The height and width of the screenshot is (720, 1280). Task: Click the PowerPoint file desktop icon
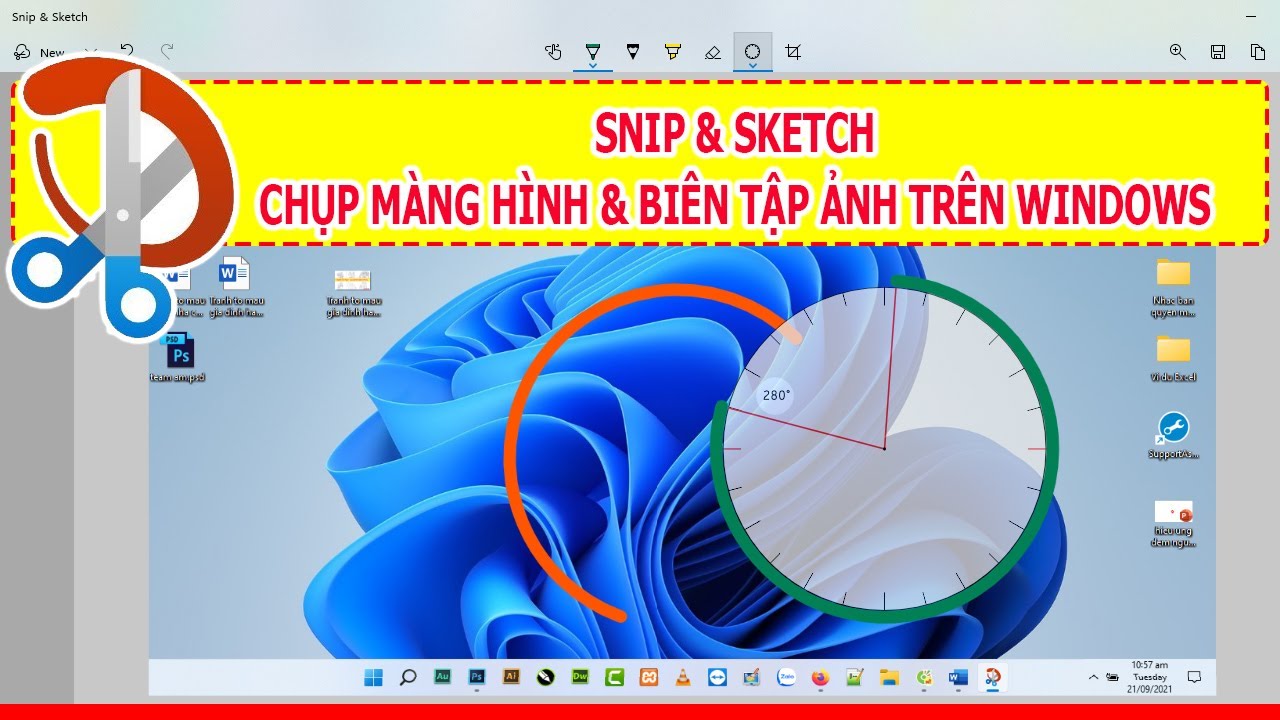1173,523
